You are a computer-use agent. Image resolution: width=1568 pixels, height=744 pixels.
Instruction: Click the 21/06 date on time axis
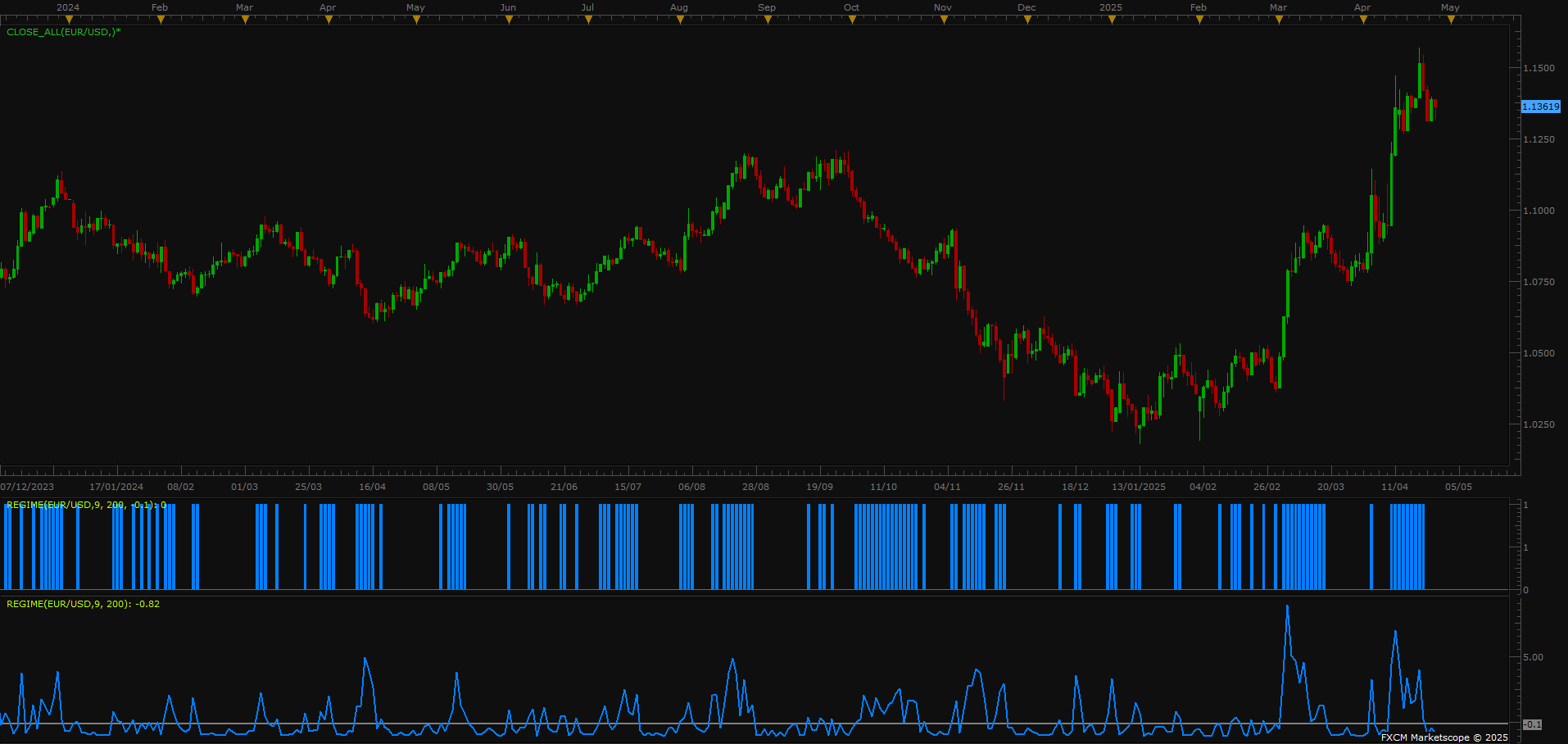(564, 487)
